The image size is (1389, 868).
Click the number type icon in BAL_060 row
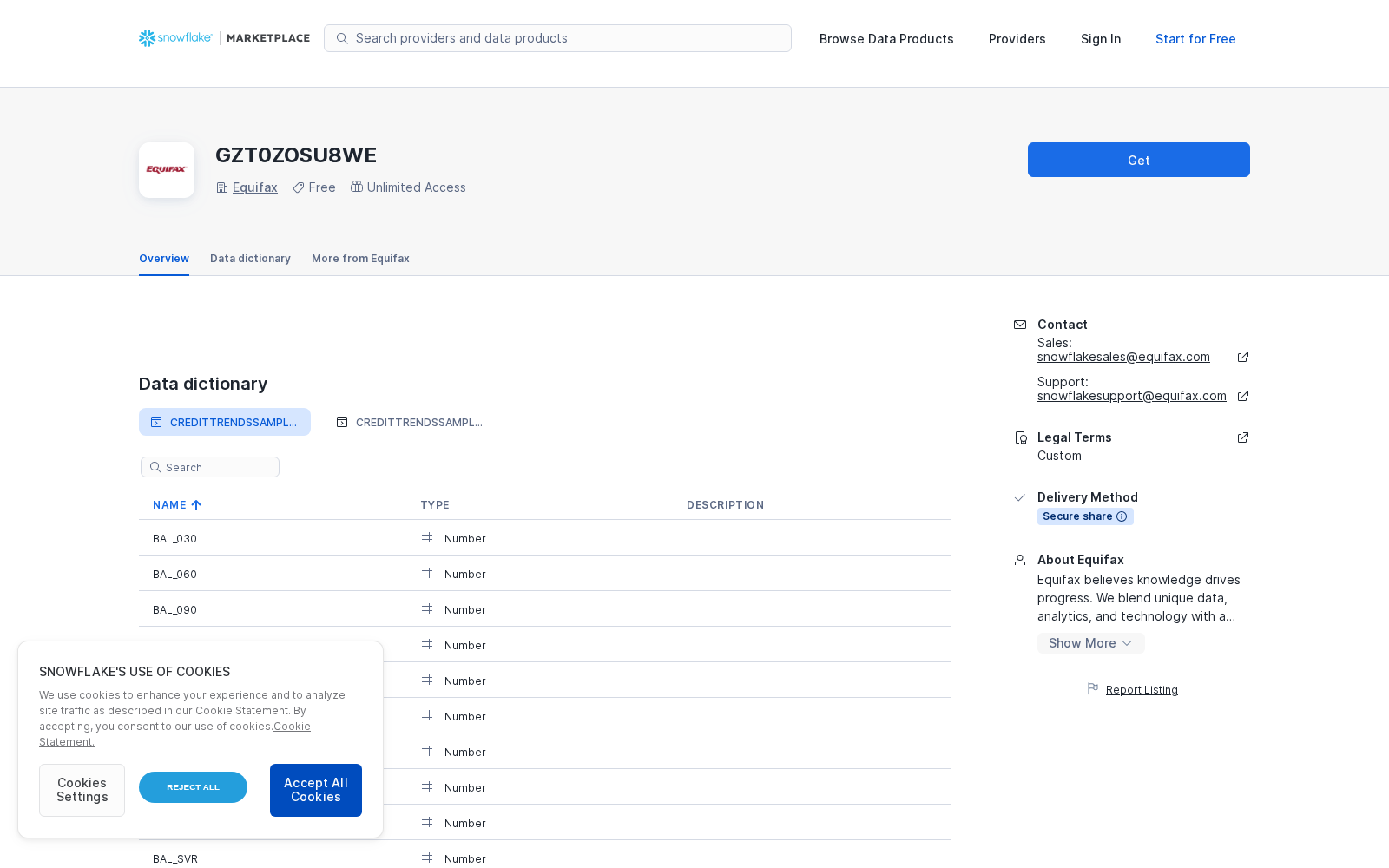pos(427,574)
